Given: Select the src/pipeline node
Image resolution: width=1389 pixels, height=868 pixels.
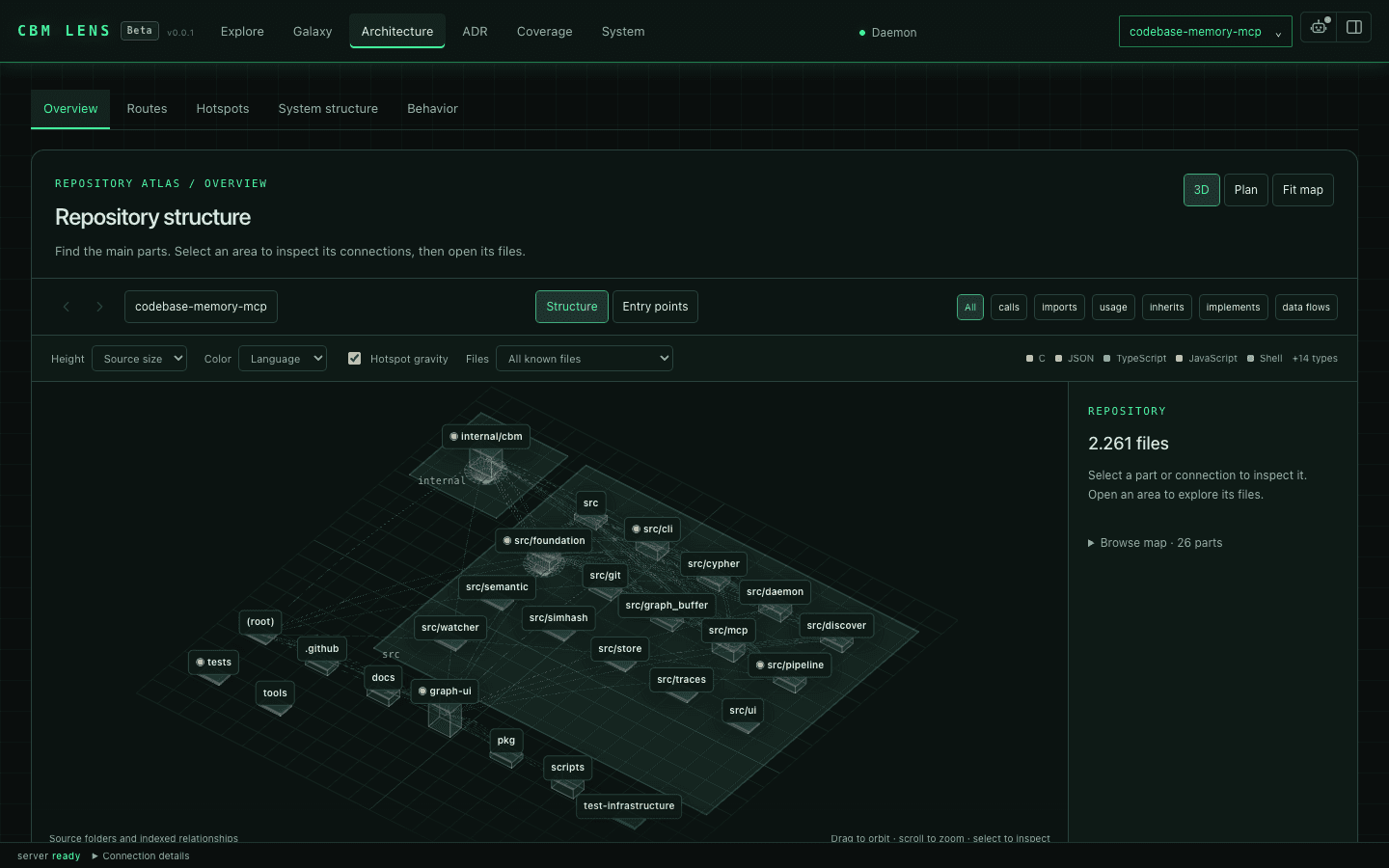Looking at the screenshot, I should [x=790, y=665].
